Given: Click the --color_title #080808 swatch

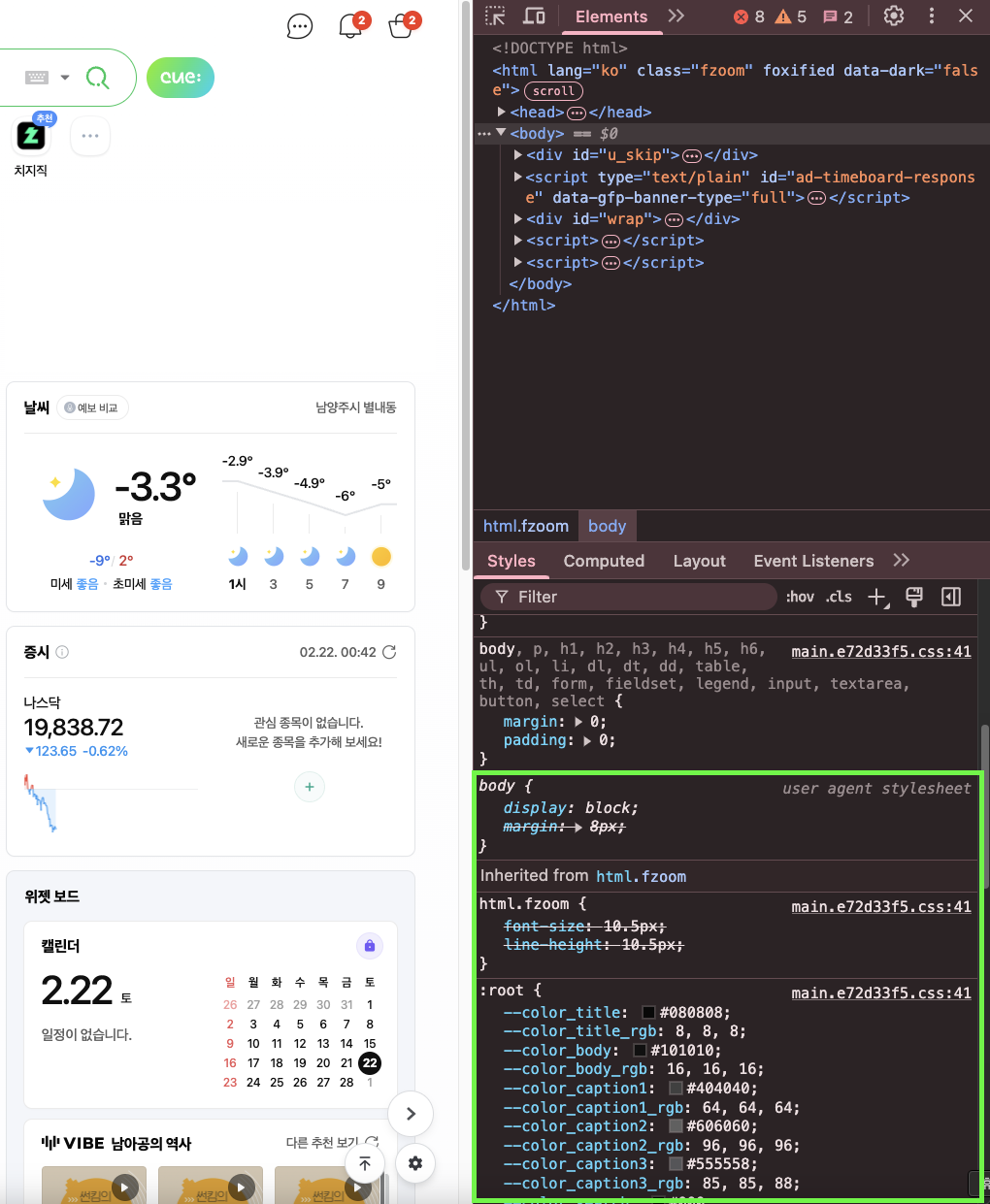Looking at the screenshot, I should pyautogui.click(x=649, y=1013).
